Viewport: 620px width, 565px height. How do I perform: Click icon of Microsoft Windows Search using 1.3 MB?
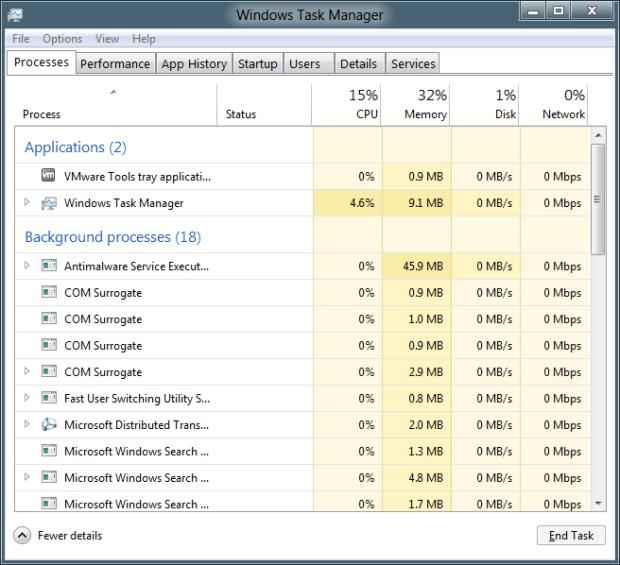(x=49, y=450)
